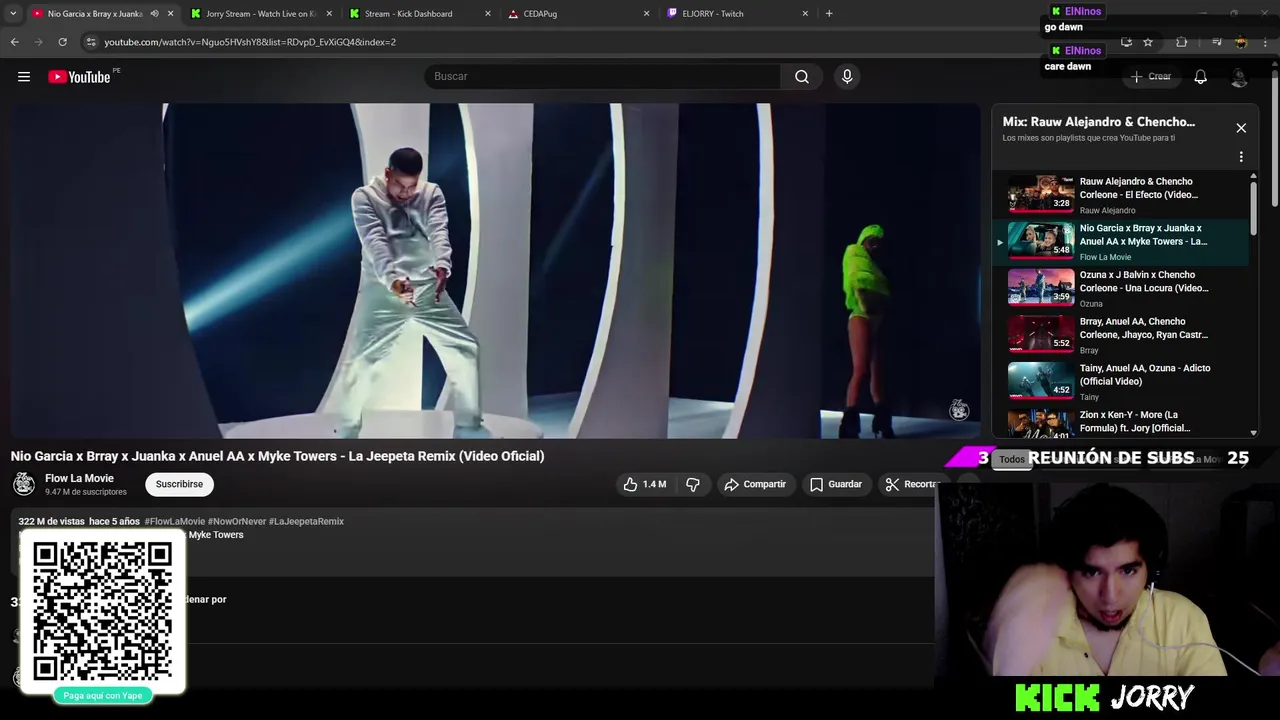Viewport: 1280px width, 720px height.
Task: View site information icon in address bar
Action: (x=91, y=42)
